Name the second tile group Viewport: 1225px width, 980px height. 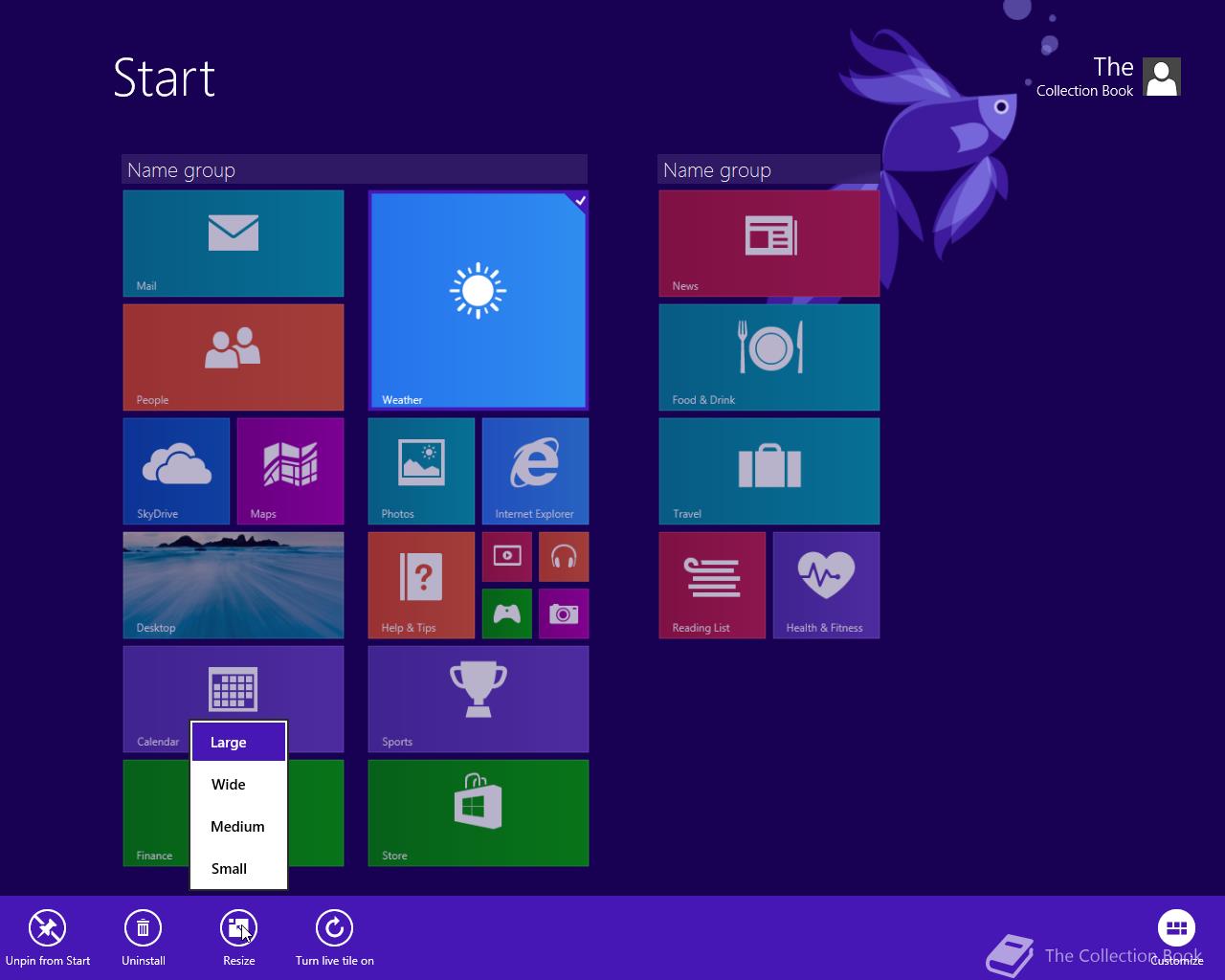[x=769, y=170]
